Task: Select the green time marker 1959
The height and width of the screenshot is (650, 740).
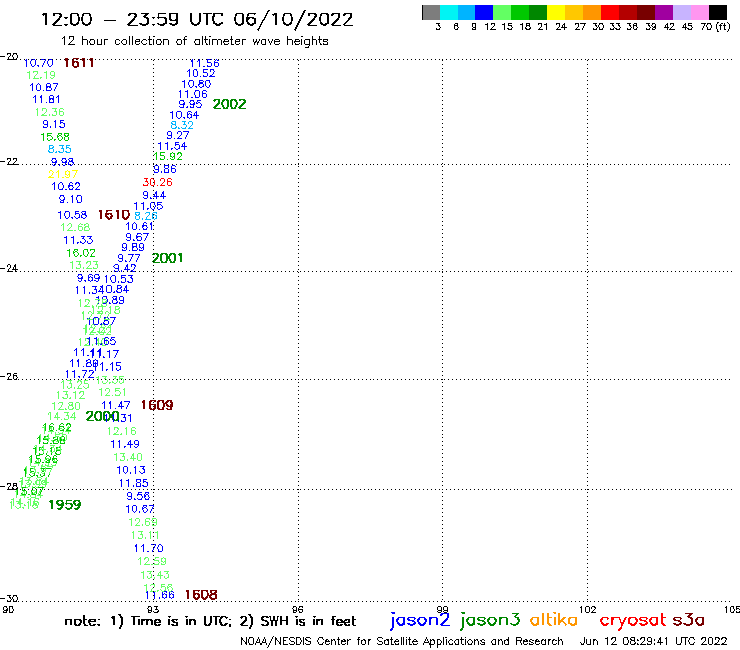Action: pyautogui.click(x=65, y=505)
